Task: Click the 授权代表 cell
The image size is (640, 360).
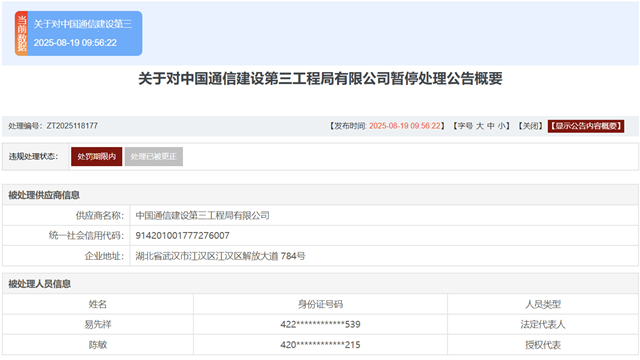Action: [x=543, y=345]
